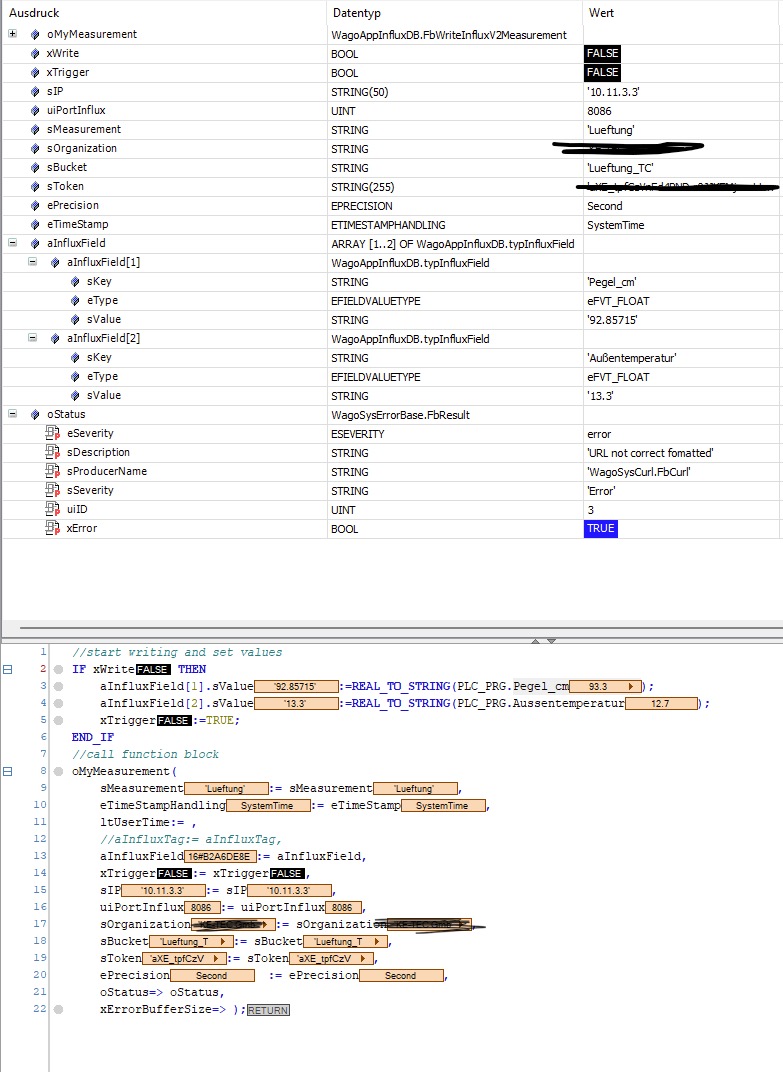The height and width of the screenshot is (1072, 783).
Task: Click the eFVT_FLOAT value of aInfluxField[1] eType
Action: click(618, 302)
